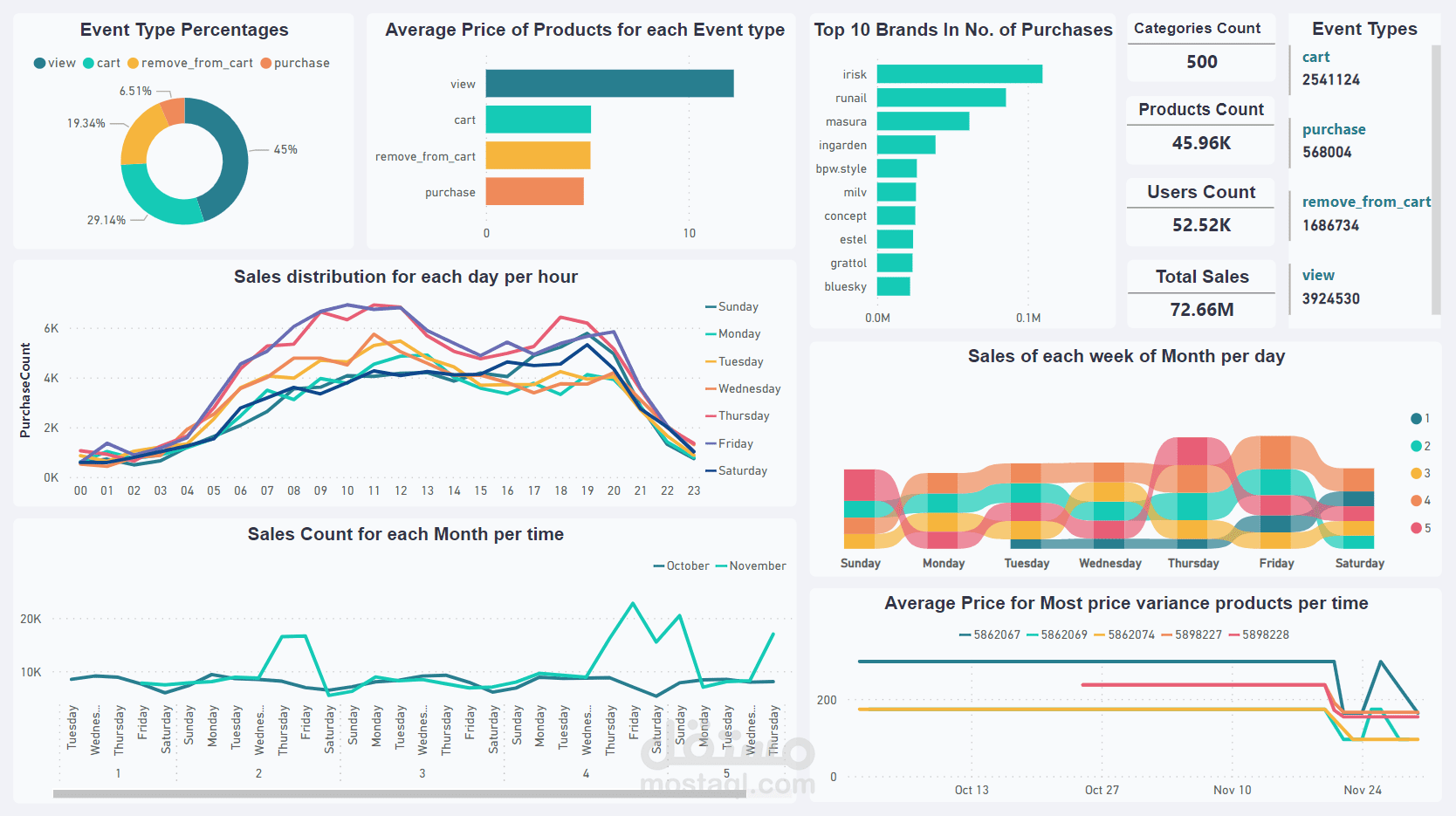Click the remove_from_cart legend dot in the donut legend
This screenshot has height=816, width=1456.
(133, 63)
